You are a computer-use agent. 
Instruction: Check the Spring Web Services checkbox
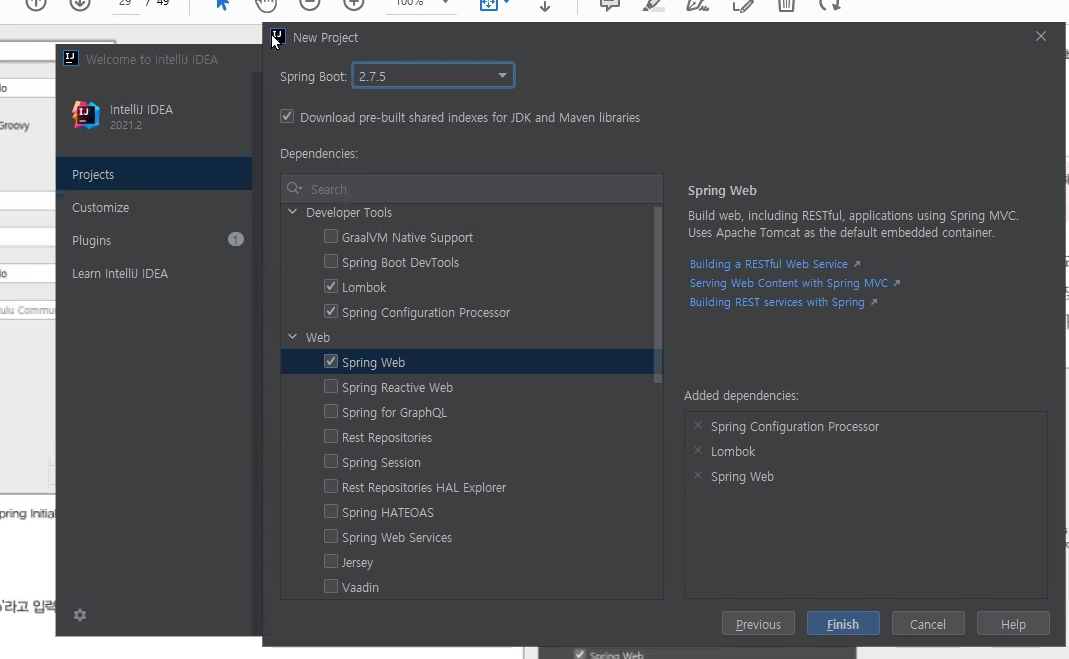tap(331, 536)
